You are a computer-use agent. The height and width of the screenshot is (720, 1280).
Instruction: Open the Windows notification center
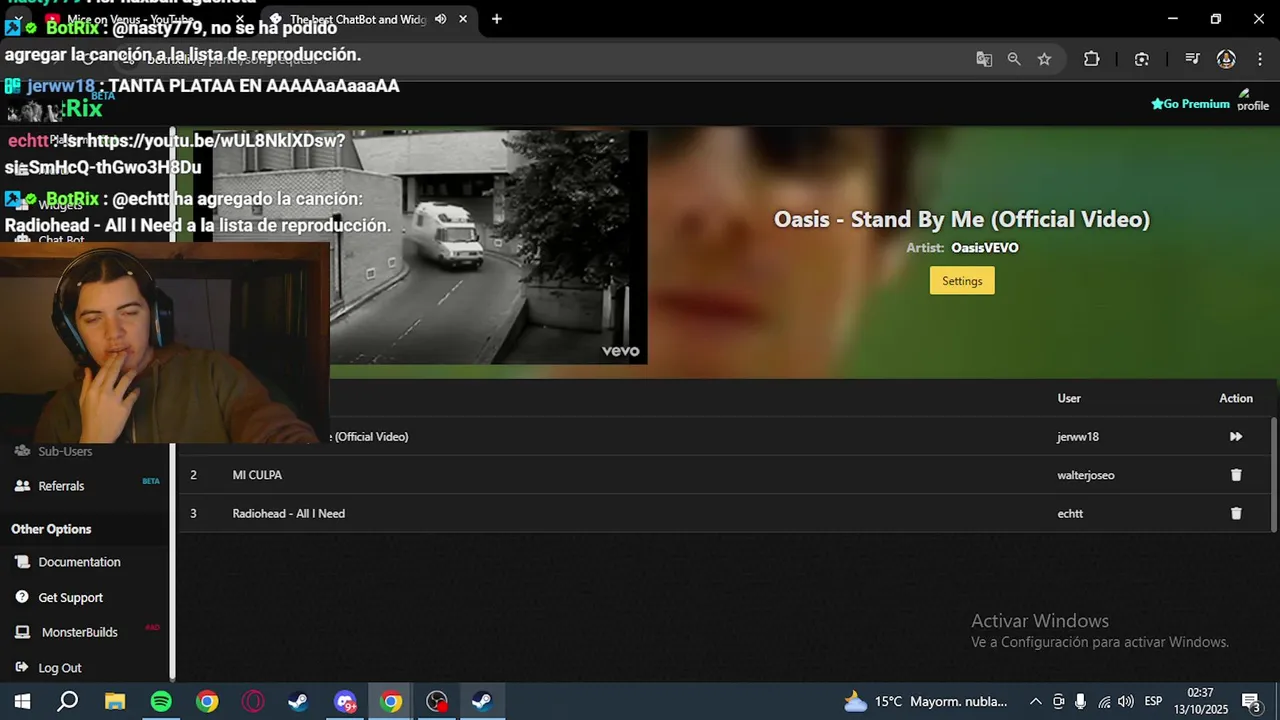click(1250, 702)
